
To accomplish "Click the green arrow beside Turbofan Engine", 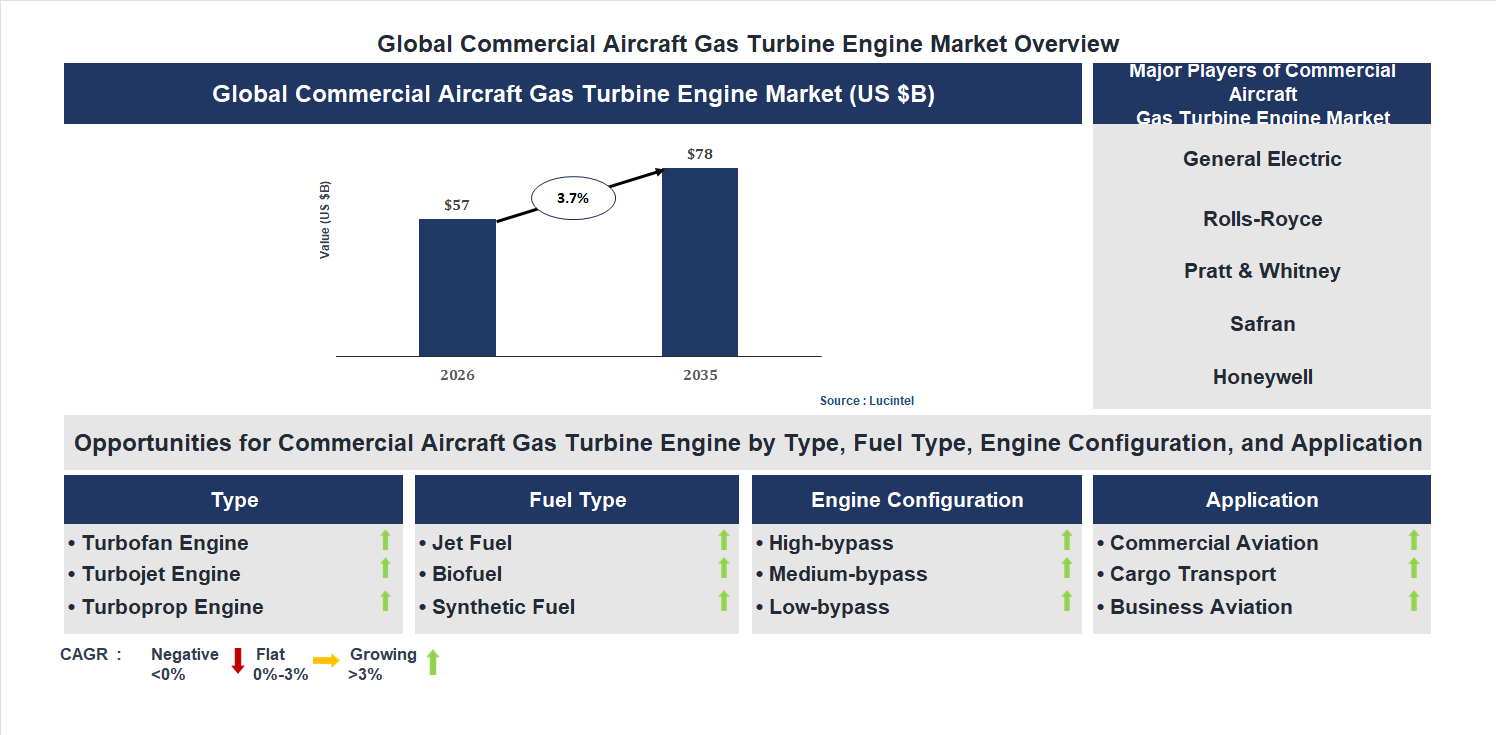I will (x=385, y=541).
